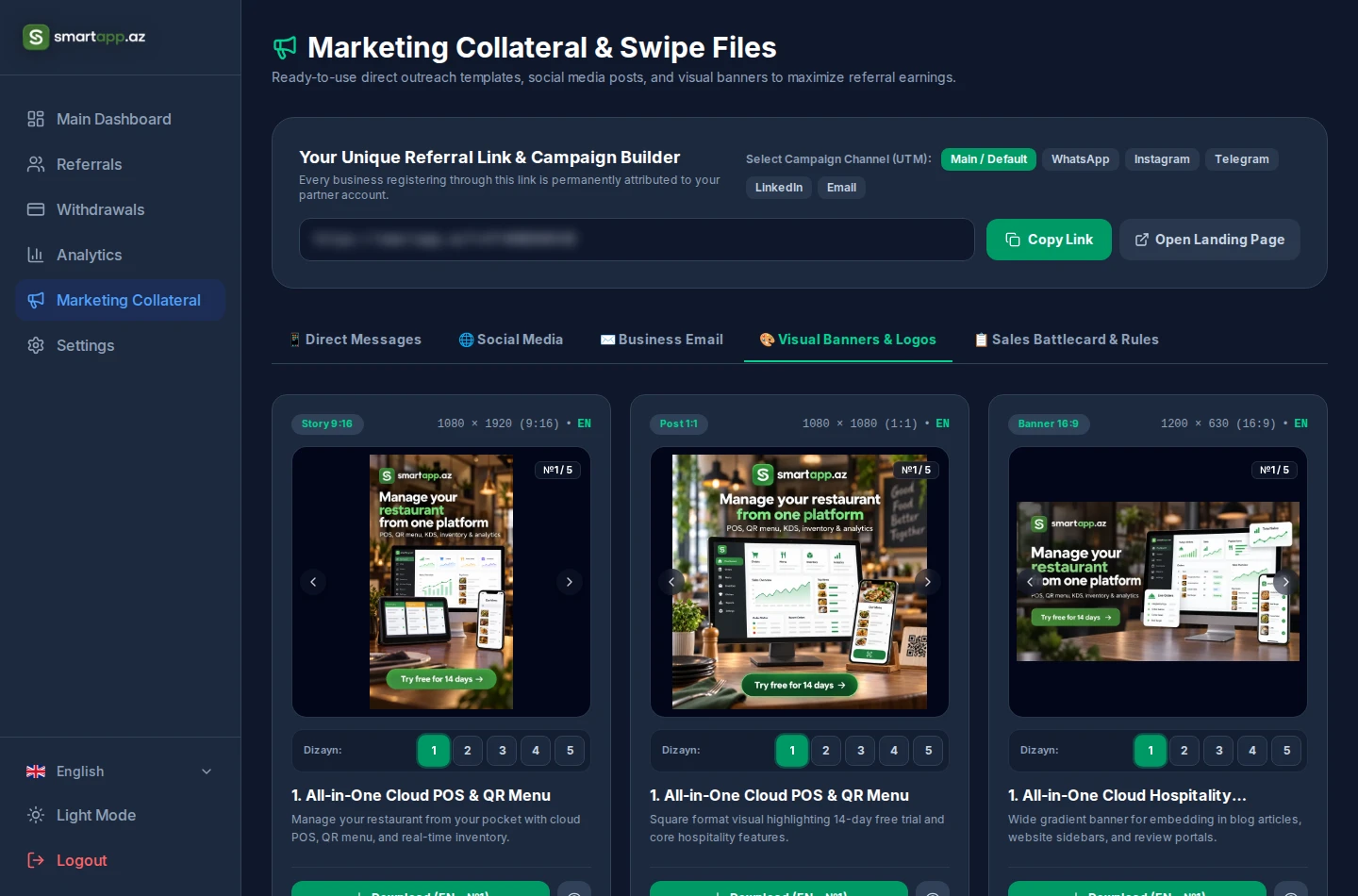Select the Instagram campaign channel
Screen dimensions: 1358x896
1162,159
